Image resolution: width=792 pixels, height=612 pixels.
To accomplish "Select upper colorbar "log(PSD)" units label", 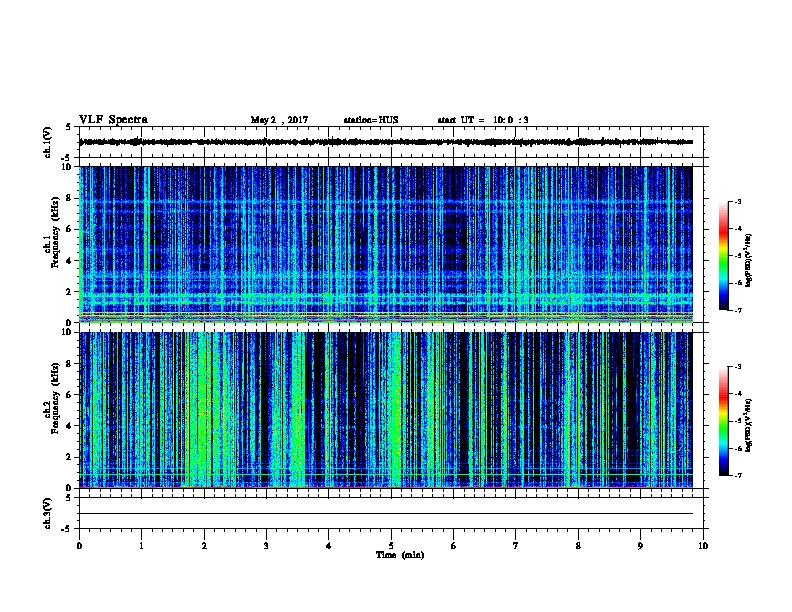I will pos(749,261).
